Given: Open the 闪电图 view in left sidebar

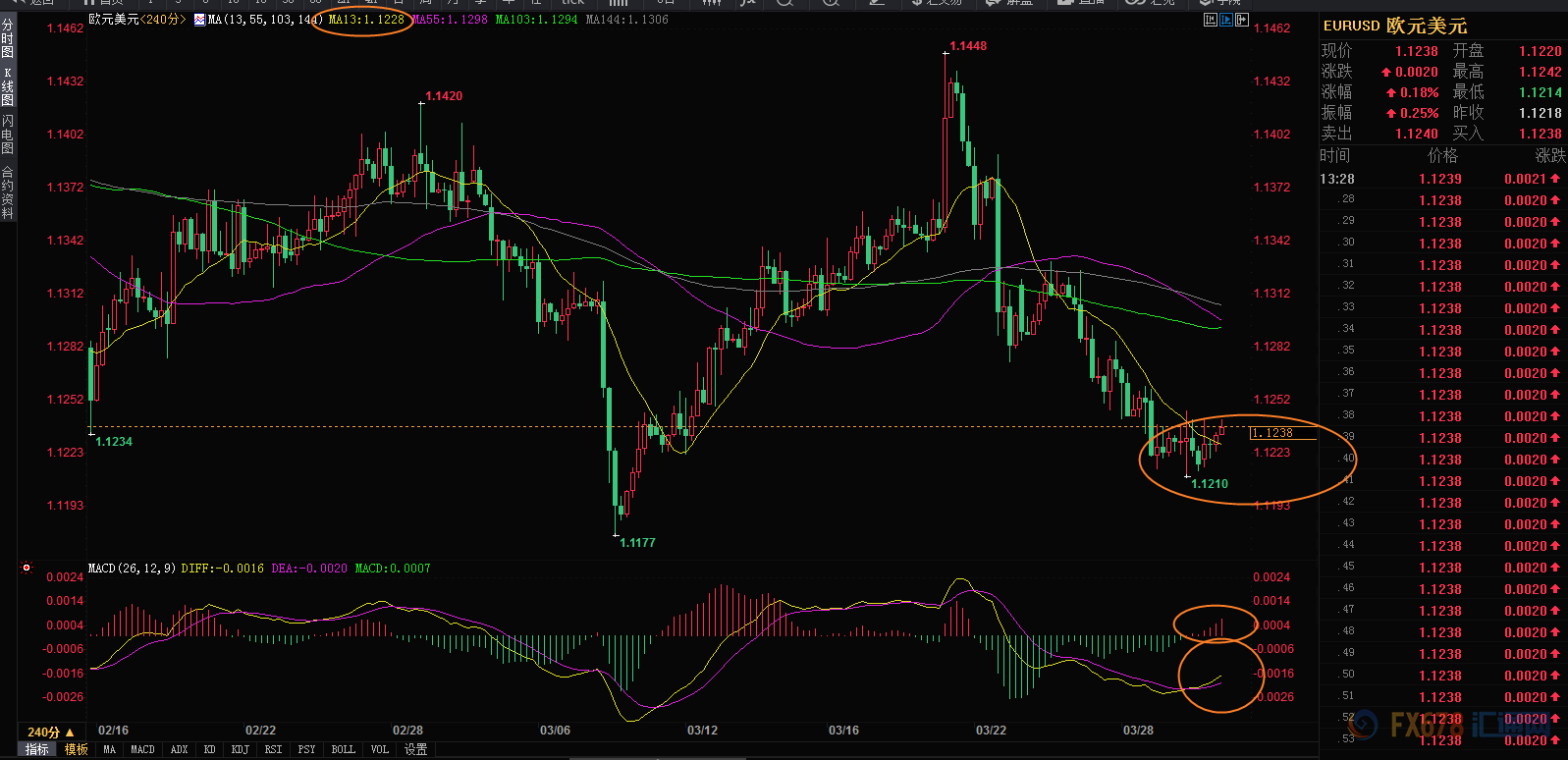Looking at the screenshot, I should coord(8,135).
